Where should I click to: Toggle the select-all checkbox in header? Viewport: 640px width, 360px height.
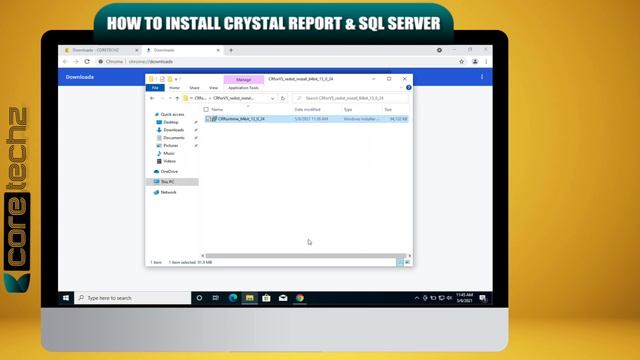[x=206, y=109]
